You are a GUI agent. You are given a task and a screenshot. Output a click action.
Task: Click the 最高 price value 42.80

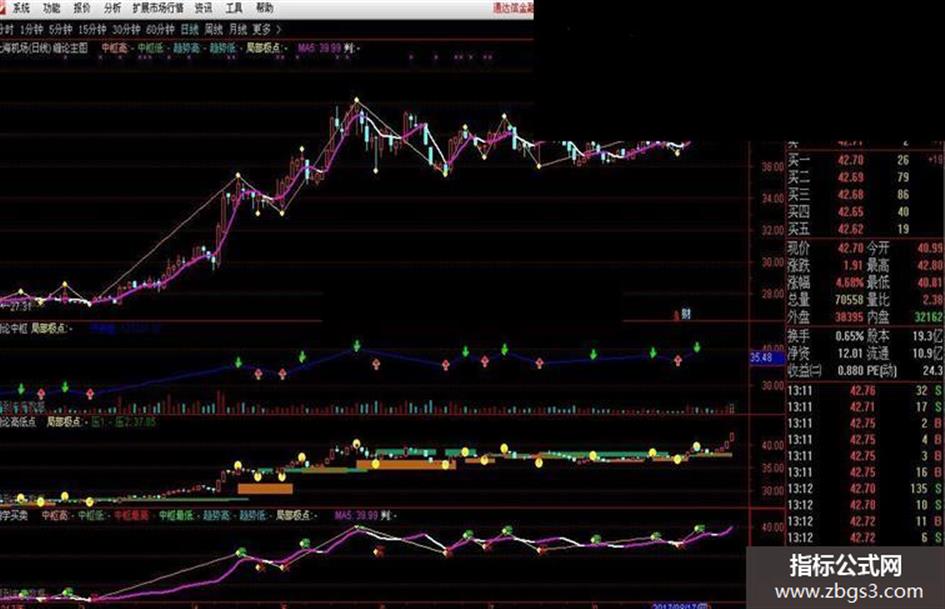pyautogui.click(x=931, y=265)
